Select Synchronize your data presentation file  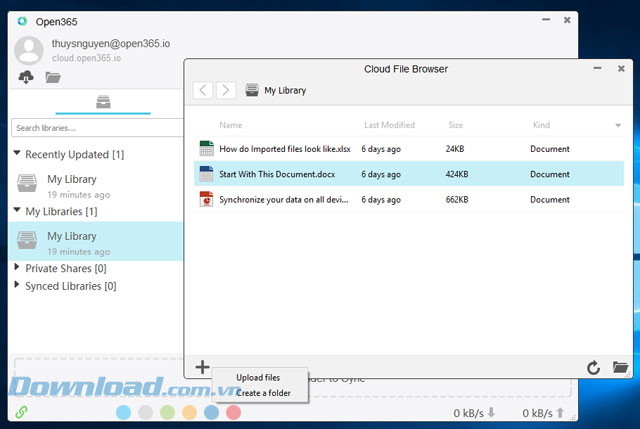click(x=409, y=200)
